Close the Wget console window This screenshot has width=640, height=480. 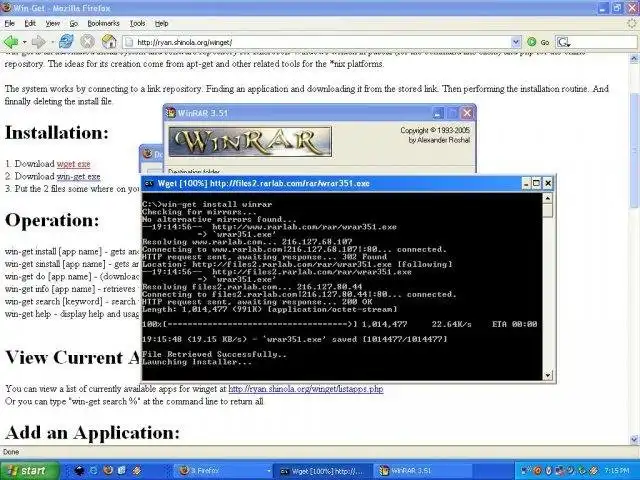(x=548, y=184)
